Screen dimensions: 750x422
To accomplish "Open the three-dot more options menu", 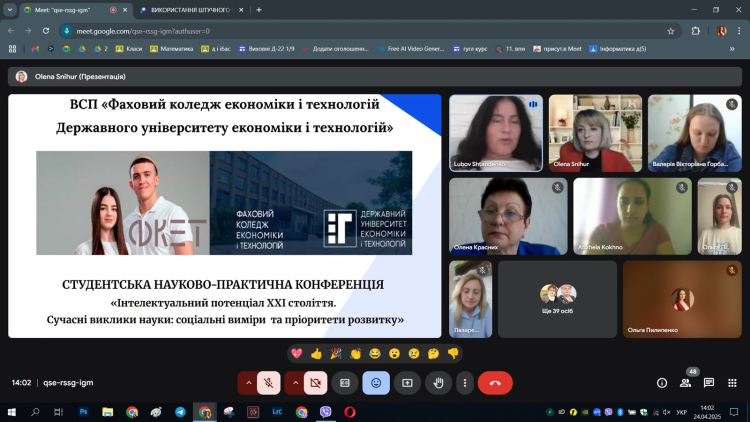I will 464,382.
